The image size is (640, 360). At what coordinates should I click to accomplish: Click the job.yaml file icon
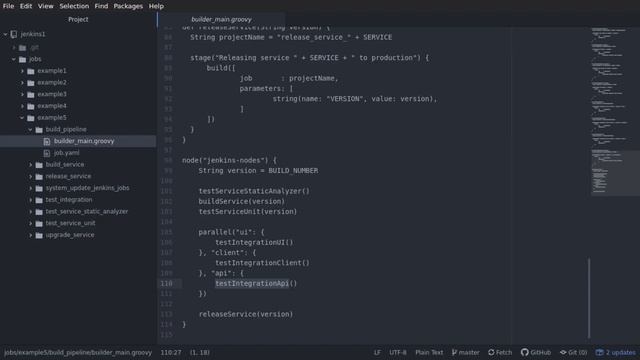click(47, 153)
